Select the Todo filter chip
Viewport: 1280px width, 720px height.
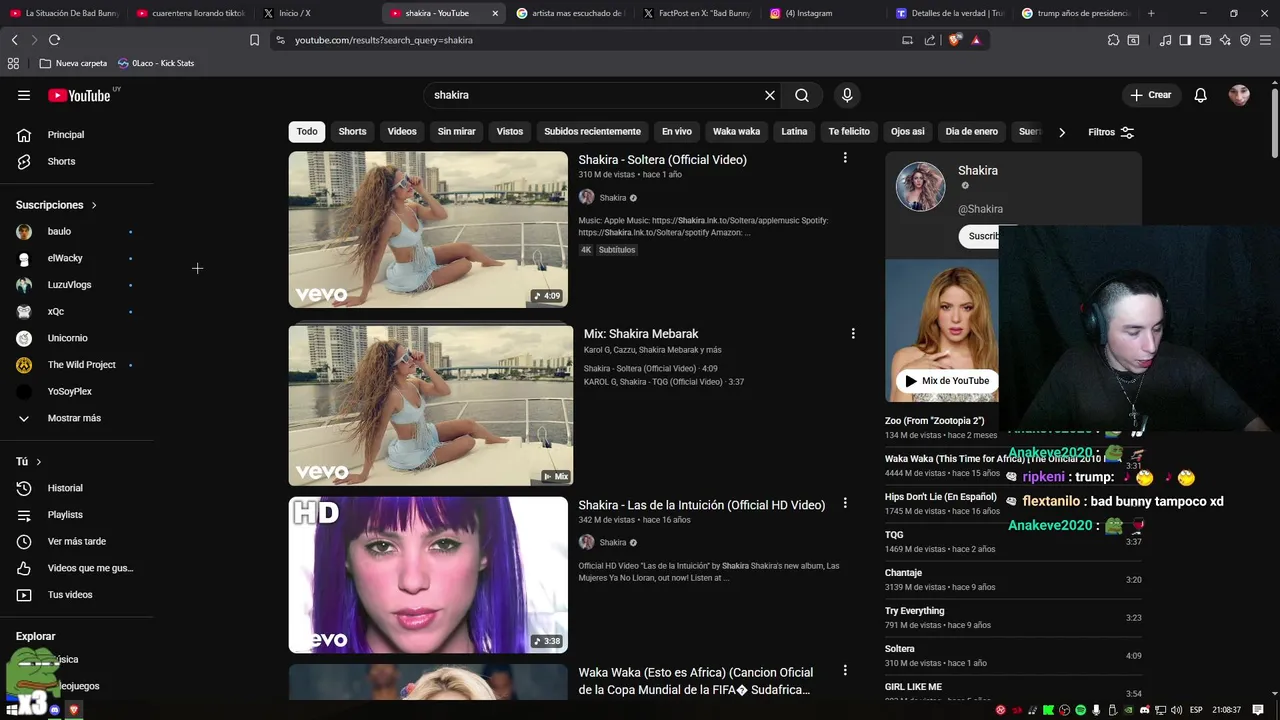pyautogui.click(x=307, y=131)
